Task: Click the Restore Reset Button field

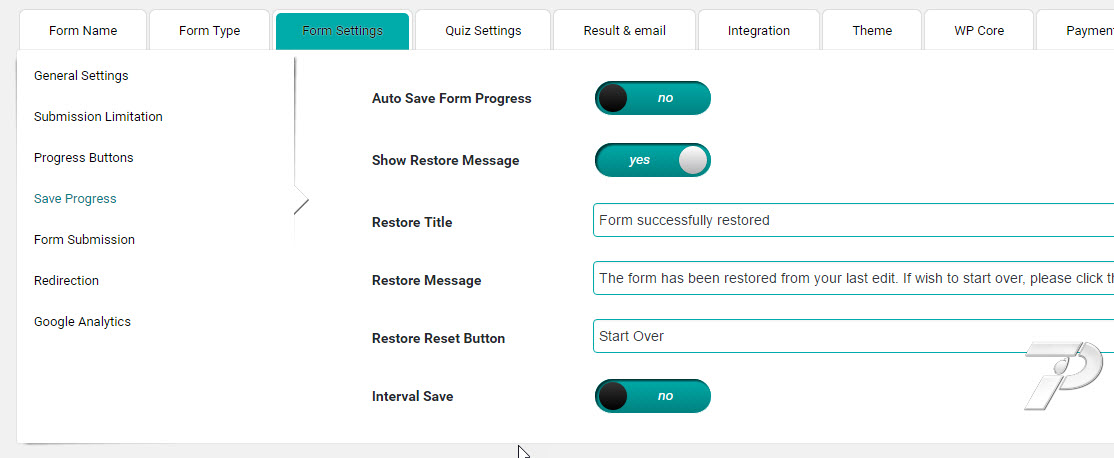Action: [850, 336]
